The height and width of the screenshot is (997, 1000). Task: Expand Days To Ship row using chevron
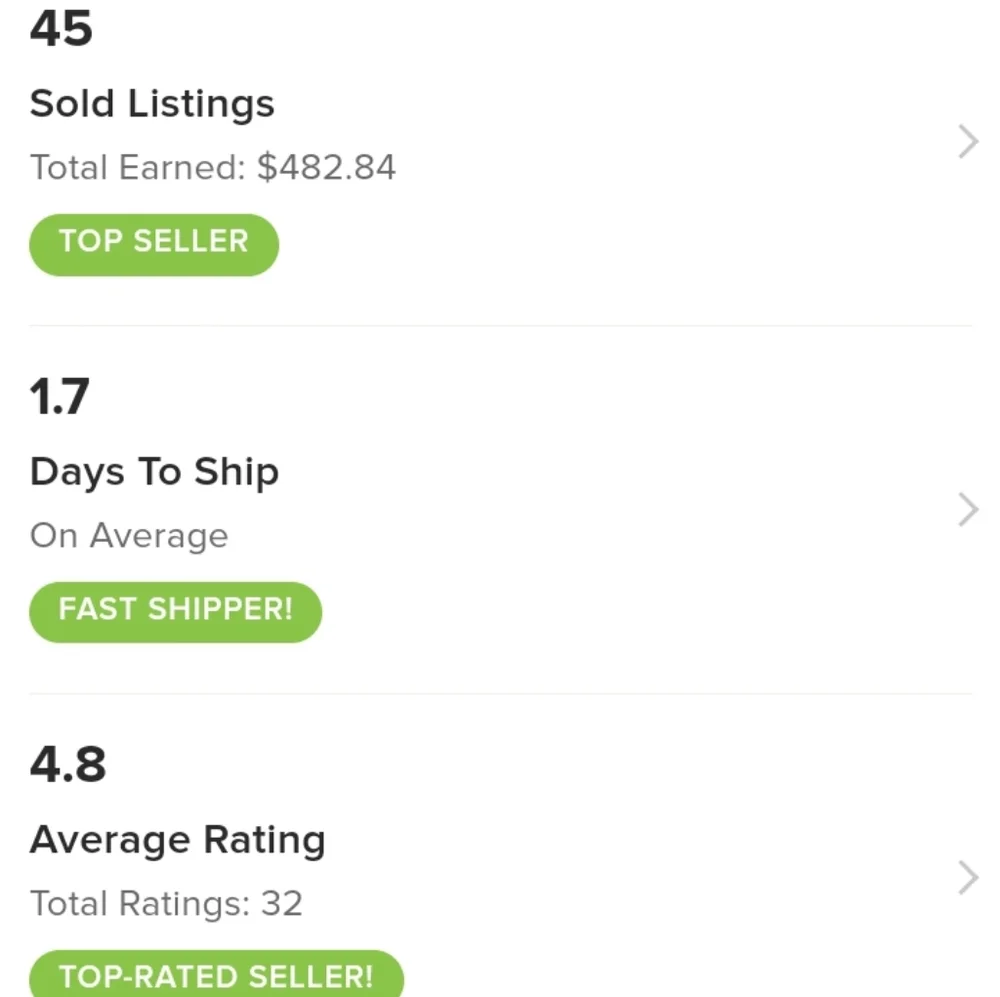coord(967,510)
